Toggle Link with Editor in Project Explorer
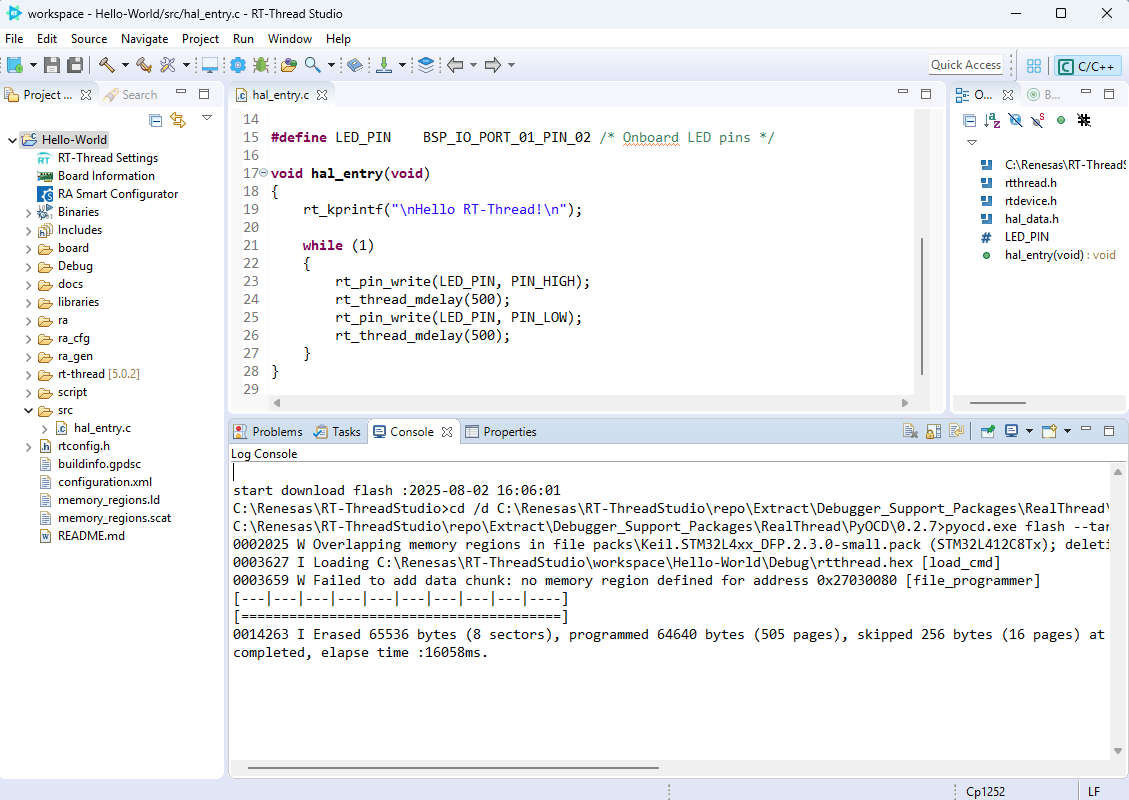 [178, 120]
